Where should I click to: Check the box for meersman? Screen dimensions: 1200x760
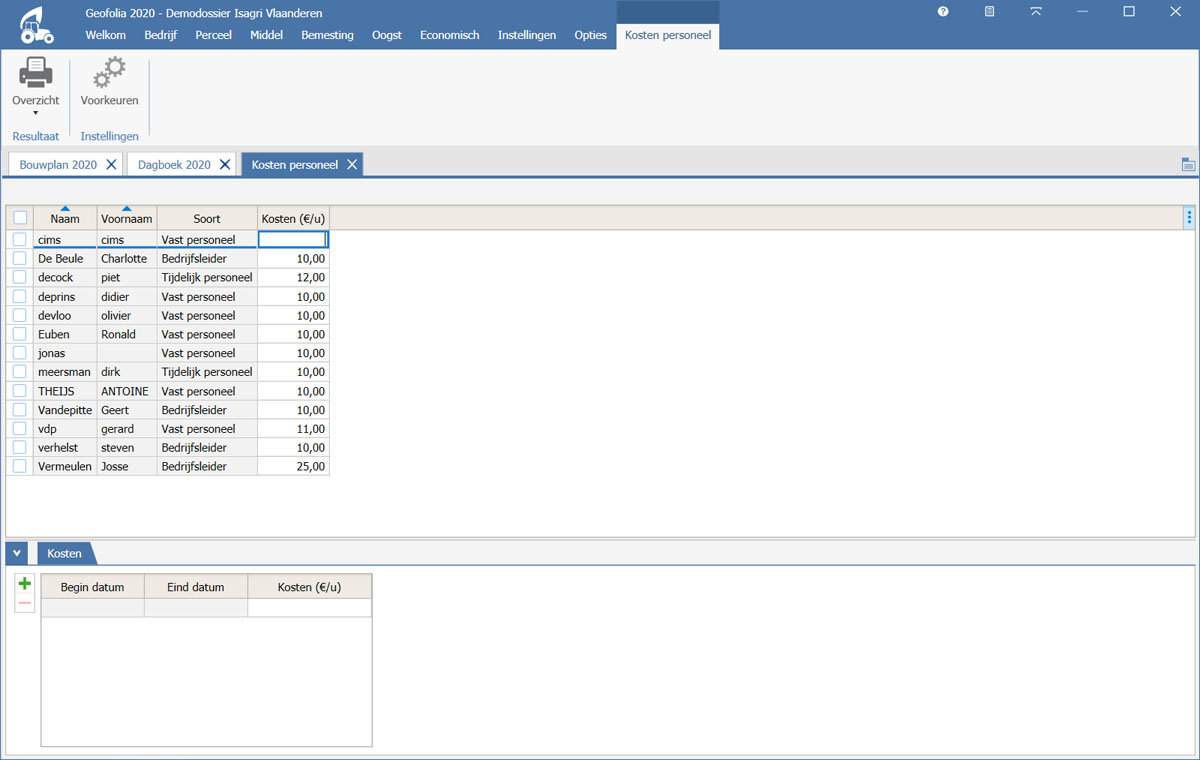pyautogui.click(x=20, y=372)
